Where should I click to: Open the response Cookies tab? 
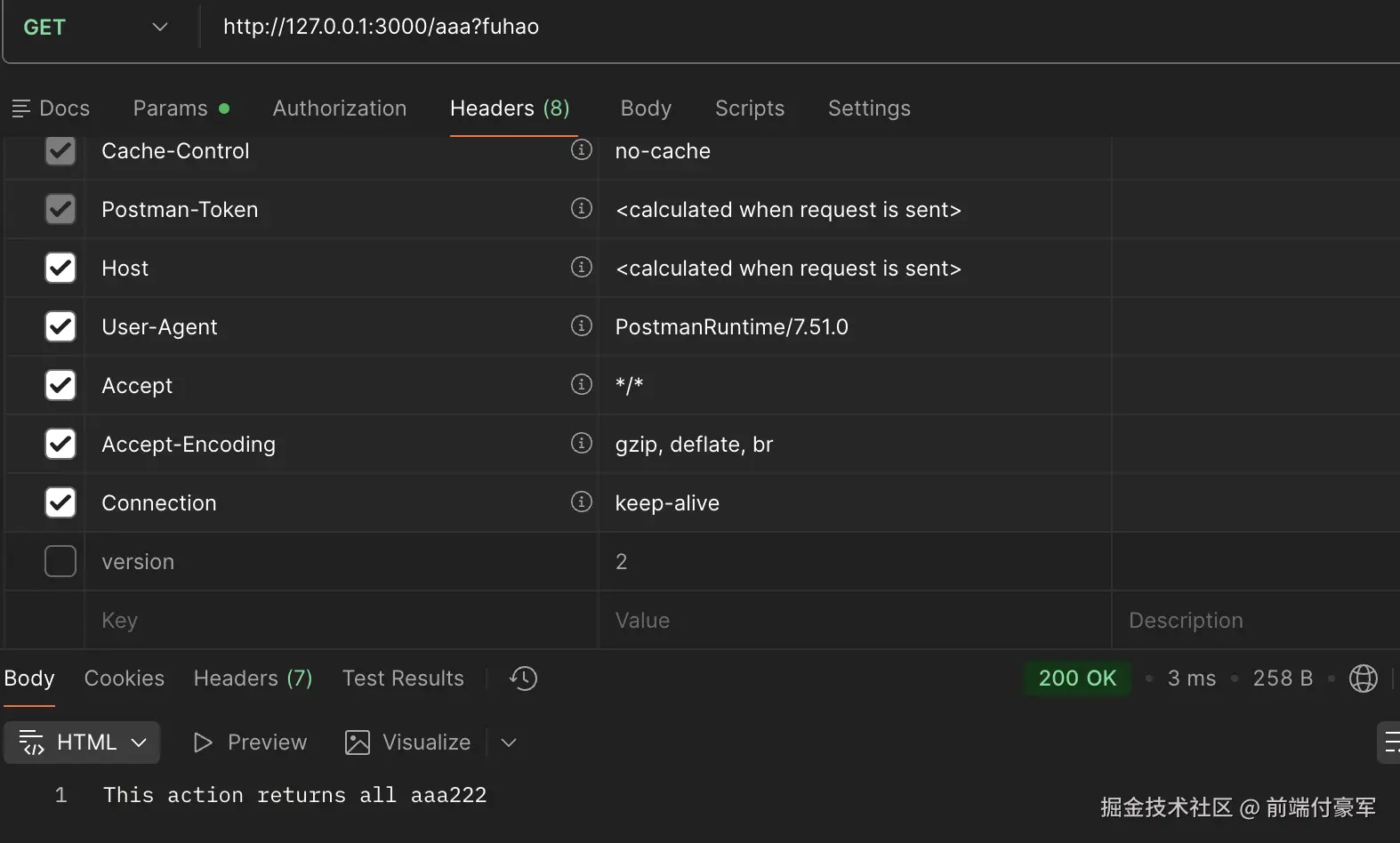(125, 678)
